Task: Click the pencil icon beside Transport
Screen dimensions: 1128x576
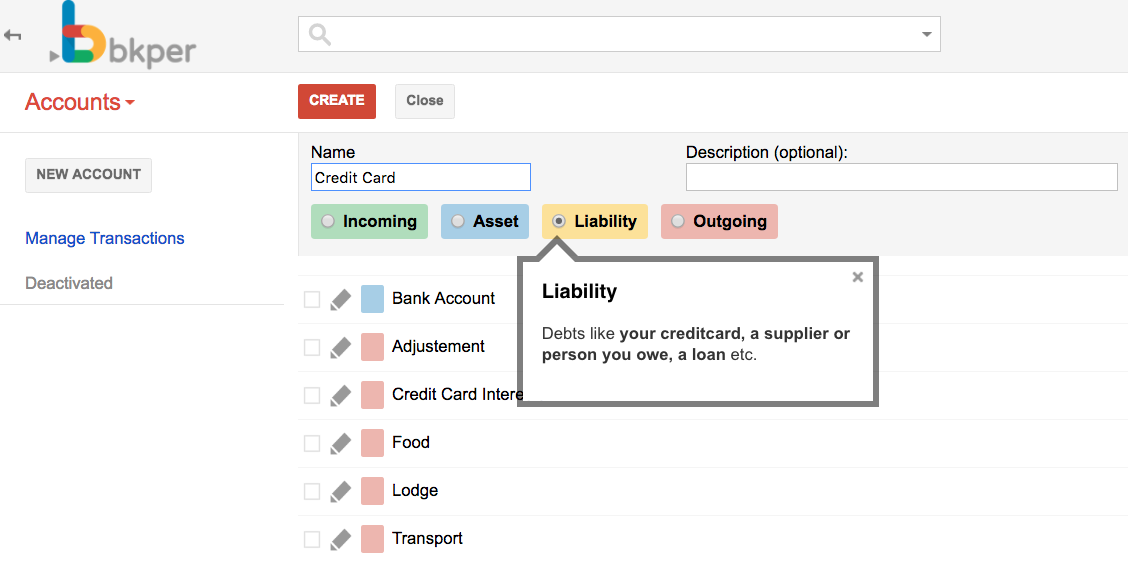Action: [x=340, y=539]
